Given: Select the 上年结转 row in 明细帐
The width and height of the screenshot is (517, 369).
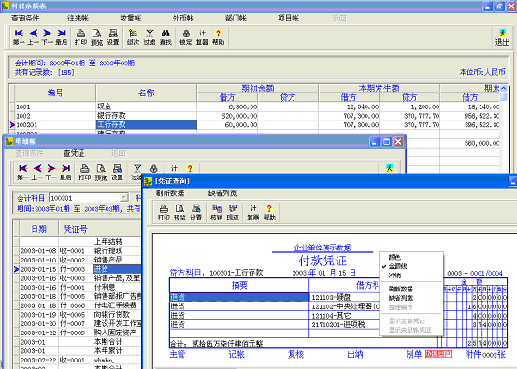Looking at the screenshot, I should (80, 242).
